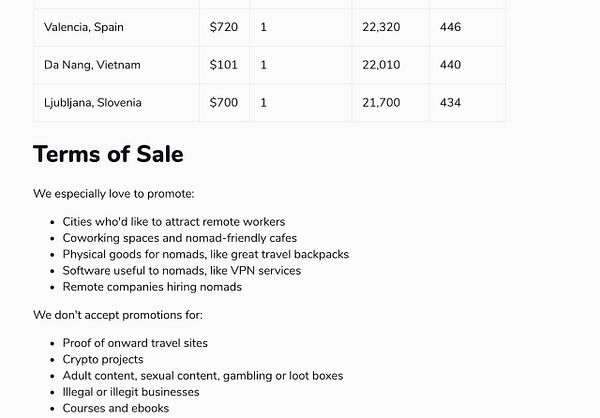Select the 21,700 value in Ljubljana row
Image resolution: width=600 pixels, height=418 pixels.
pyautogui.click(x=381, y=102)
